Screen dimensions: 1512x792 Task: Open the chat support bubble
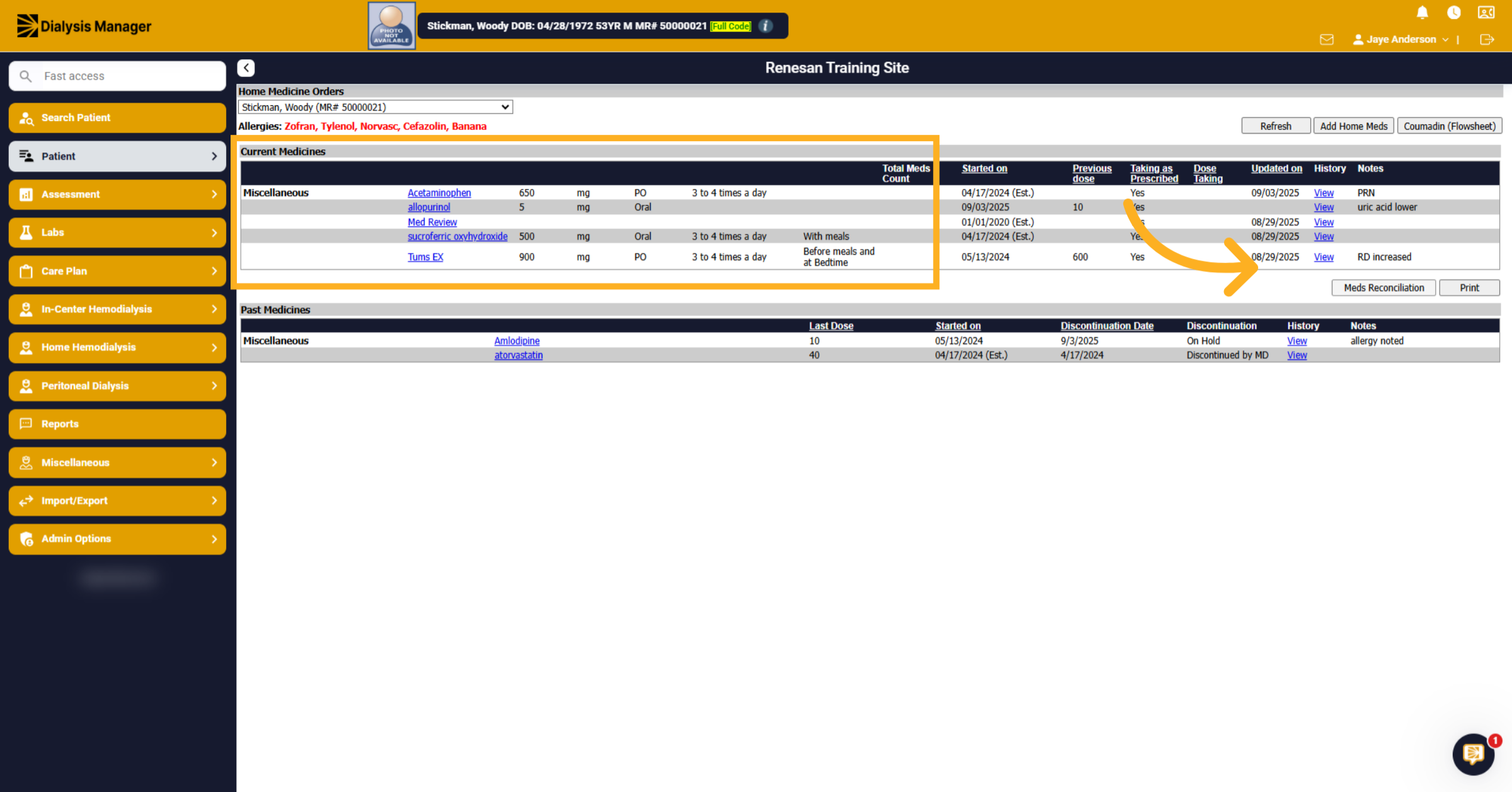point(1473,754)
